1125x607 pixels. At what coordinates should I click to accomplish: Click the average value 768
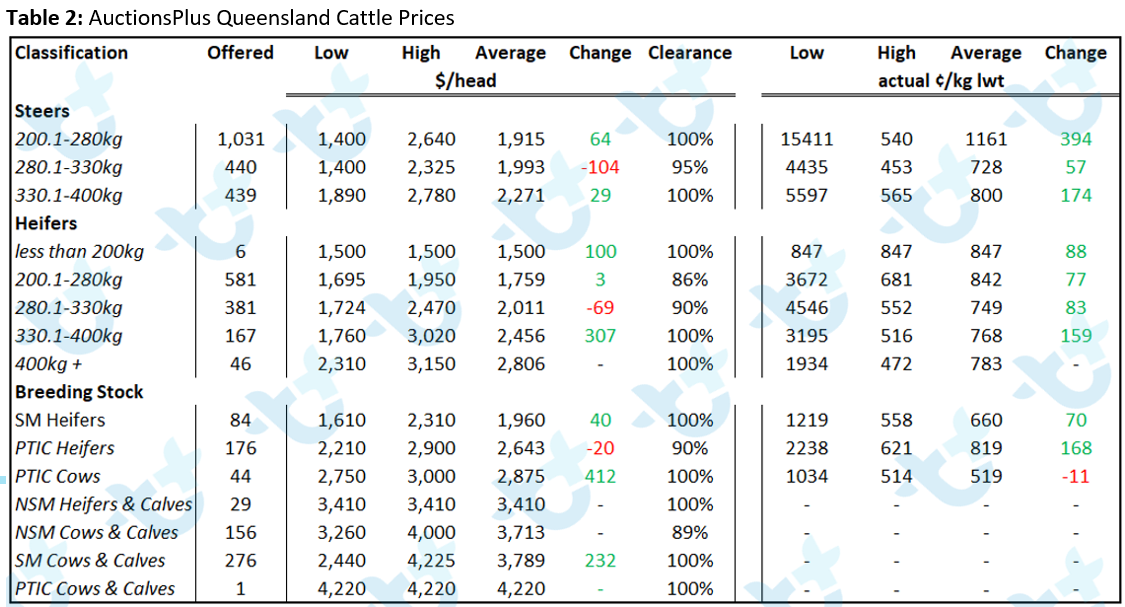click(986, 336)
